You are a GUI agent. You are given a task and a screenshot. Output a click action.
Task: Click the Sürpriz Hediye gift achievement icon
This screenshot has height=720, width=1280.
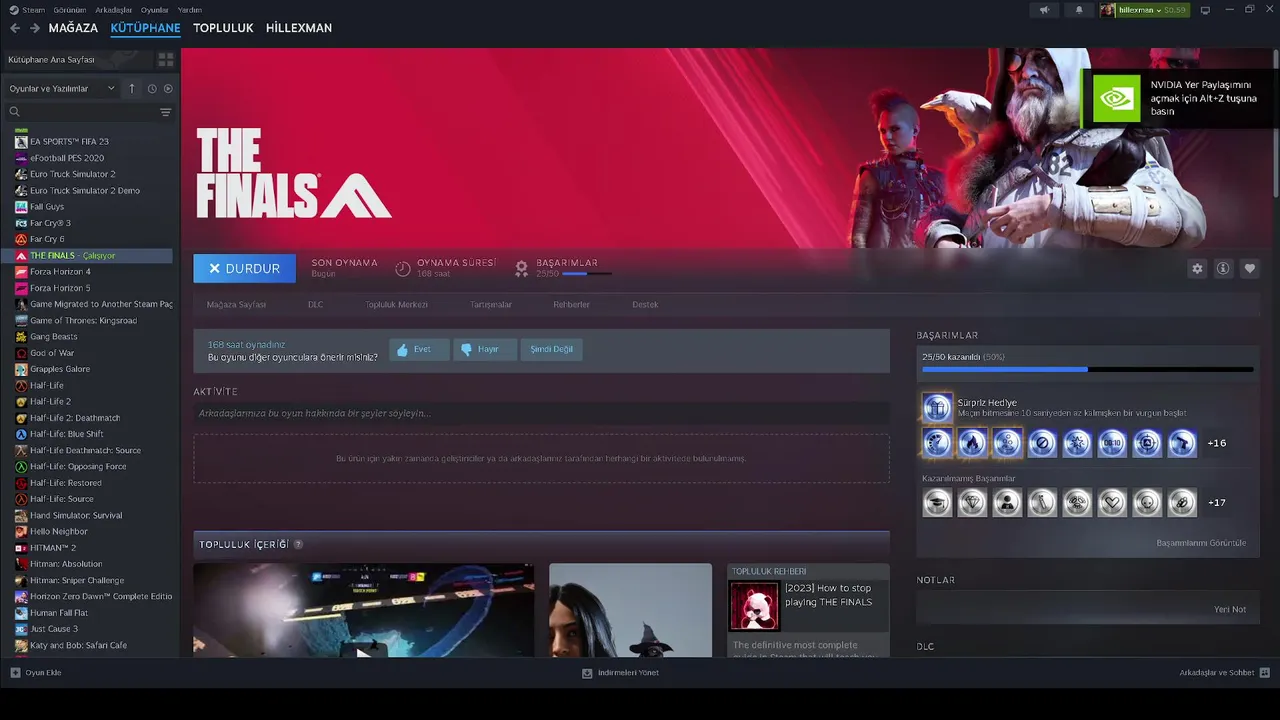pyautogui.click(x=937, y=408)
